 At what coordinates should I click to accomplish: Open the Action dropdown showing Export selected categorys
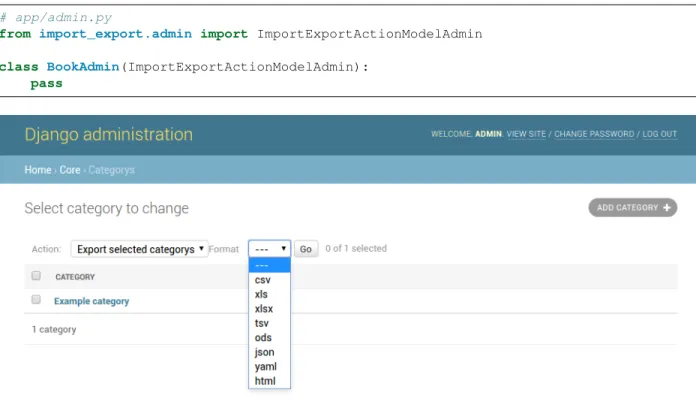139,249
